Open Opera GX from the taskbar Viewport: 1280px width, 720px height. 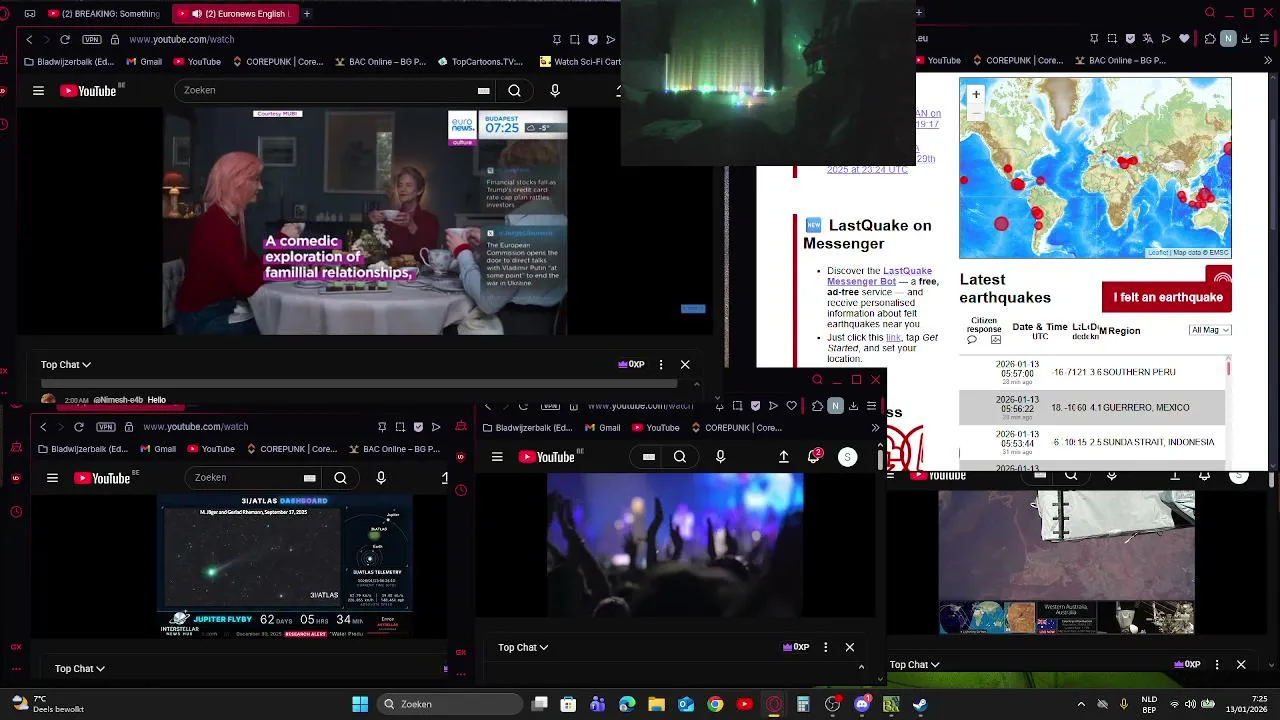[x=774, y=704]
